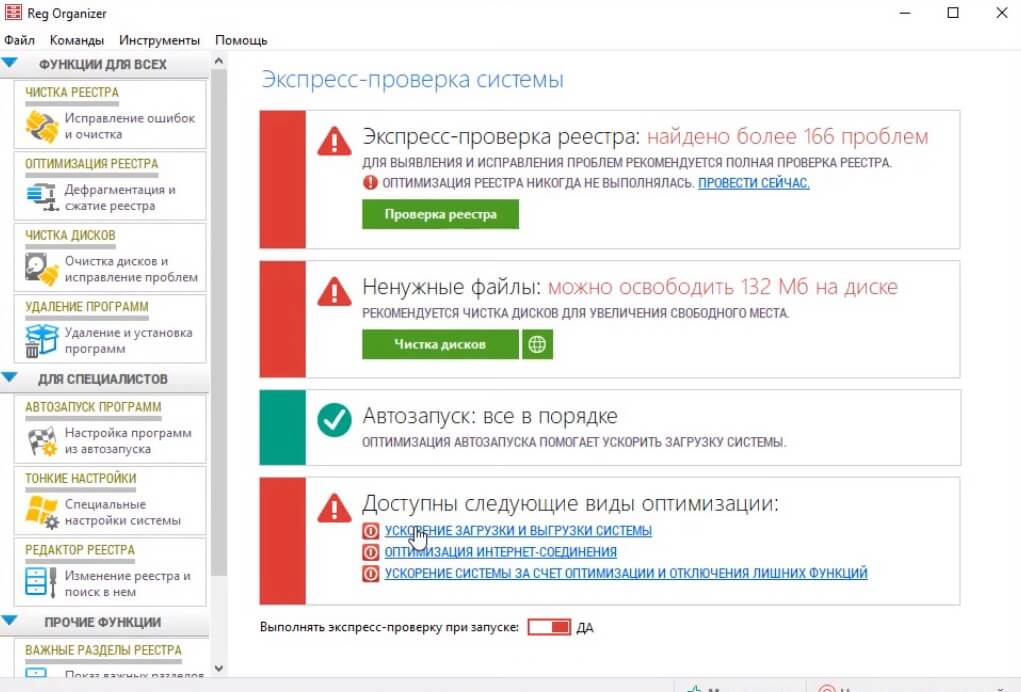
Task: Click 'Удаление и установка программ' text
Action: coord(128,340)
